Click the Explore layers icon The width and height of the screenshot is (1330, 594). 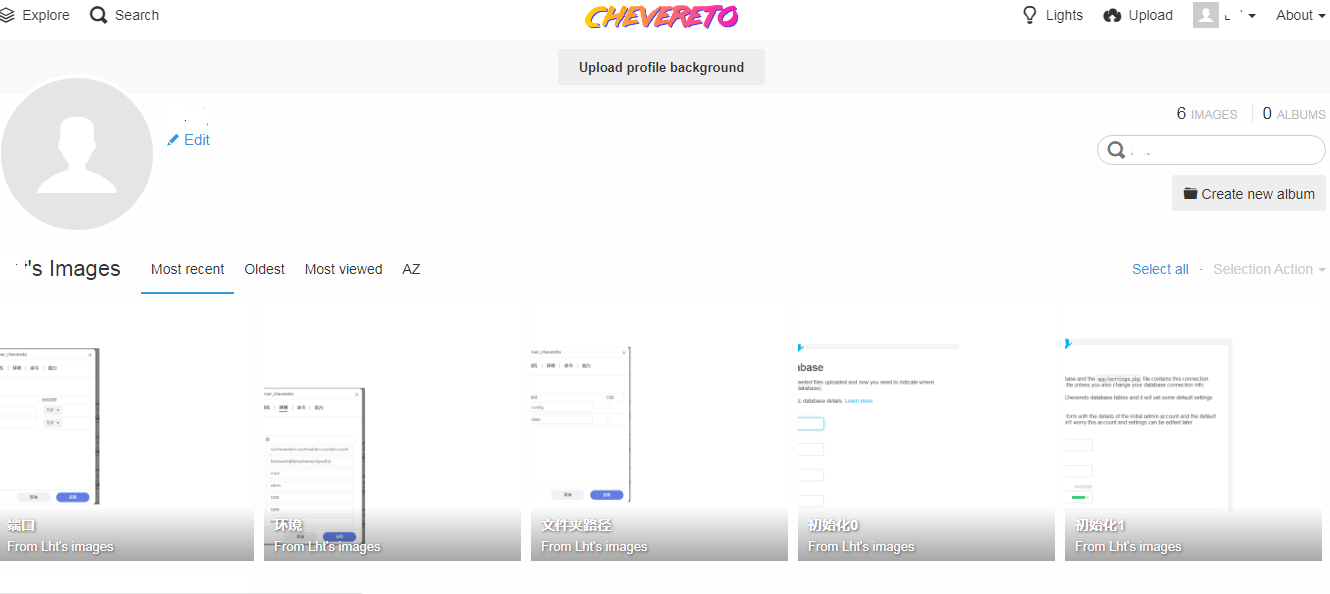[8, 15]
